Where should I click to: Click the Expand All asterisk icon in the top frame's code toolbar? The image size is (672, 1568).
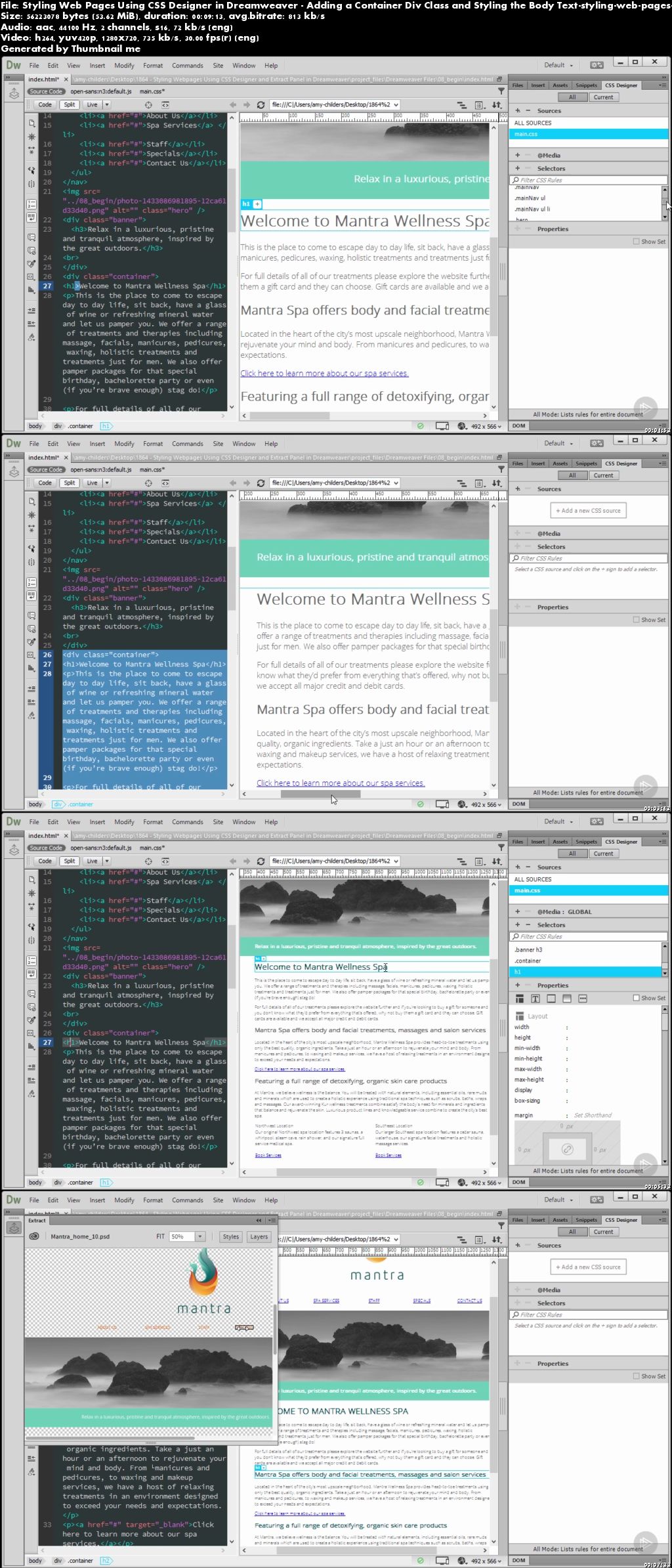(32, 137)
